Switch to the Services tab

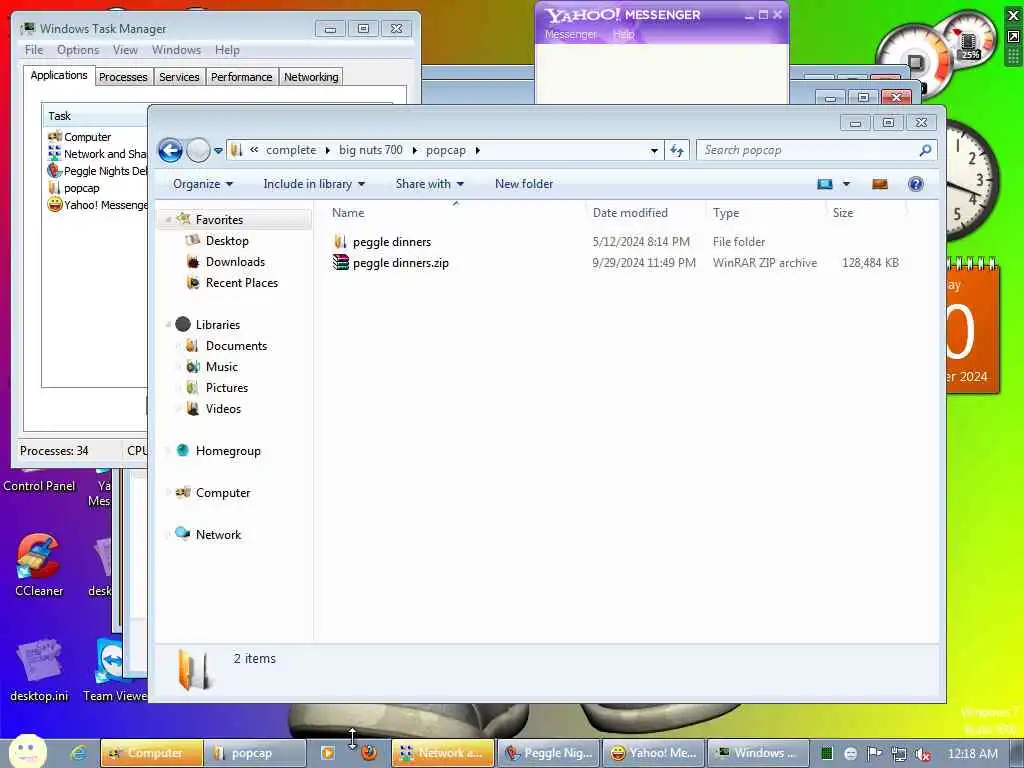click(x=179, y=77)
